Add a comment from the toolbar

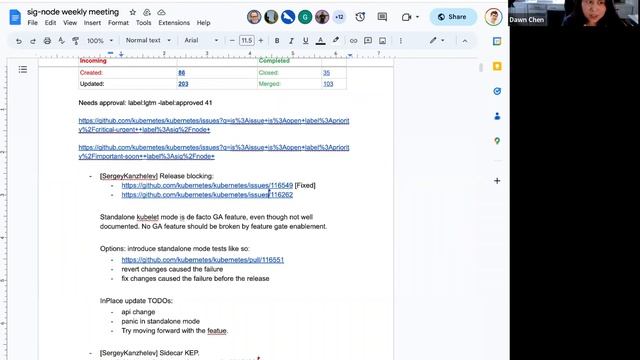(x=368, y=41)
